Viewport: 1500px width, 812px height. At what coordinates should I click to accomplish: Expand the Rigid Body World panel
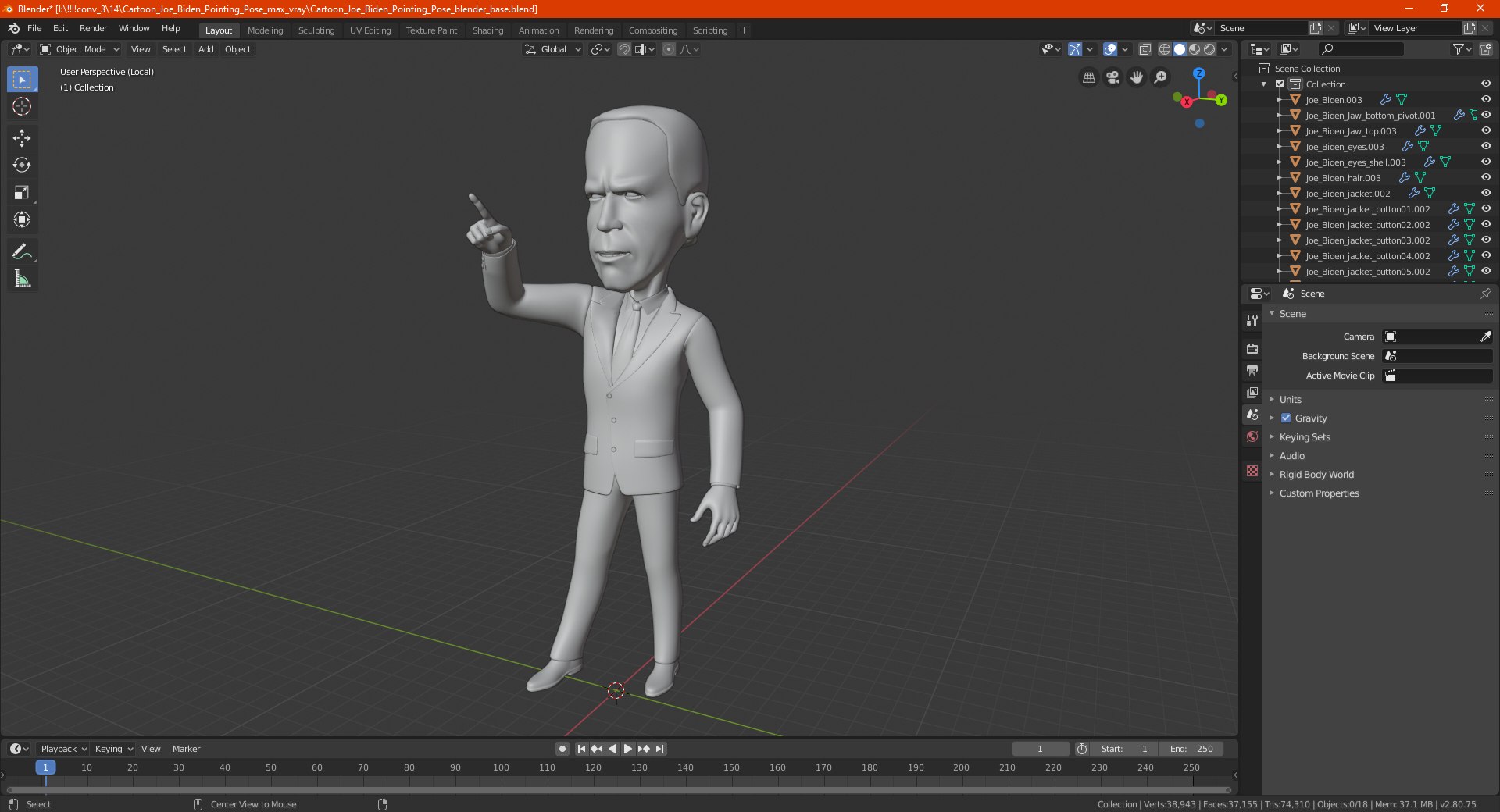[1316, 474]
